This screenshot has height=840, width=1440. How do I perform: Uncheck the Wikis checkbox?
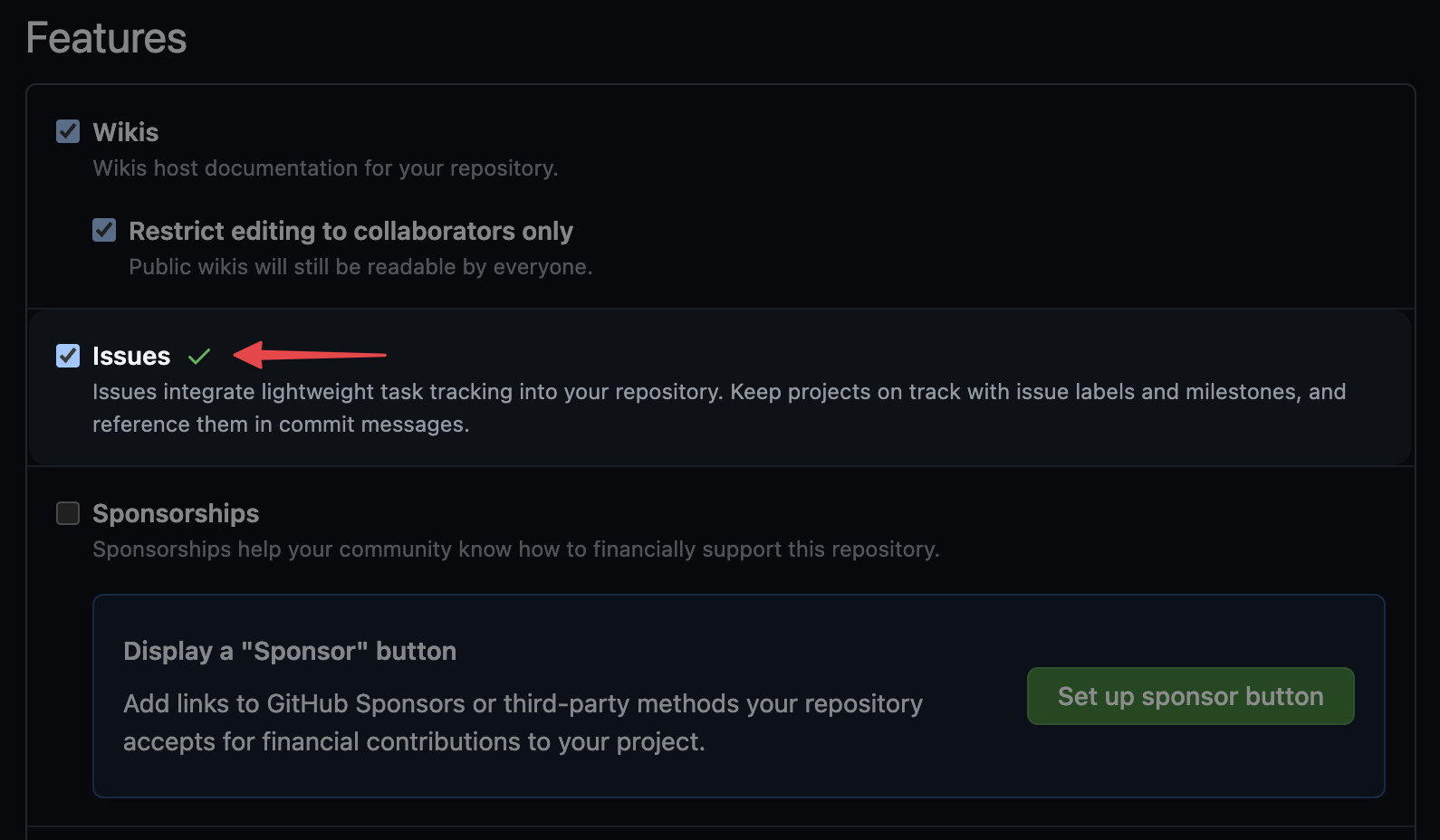pyautogui.click(x=68, y=132)
